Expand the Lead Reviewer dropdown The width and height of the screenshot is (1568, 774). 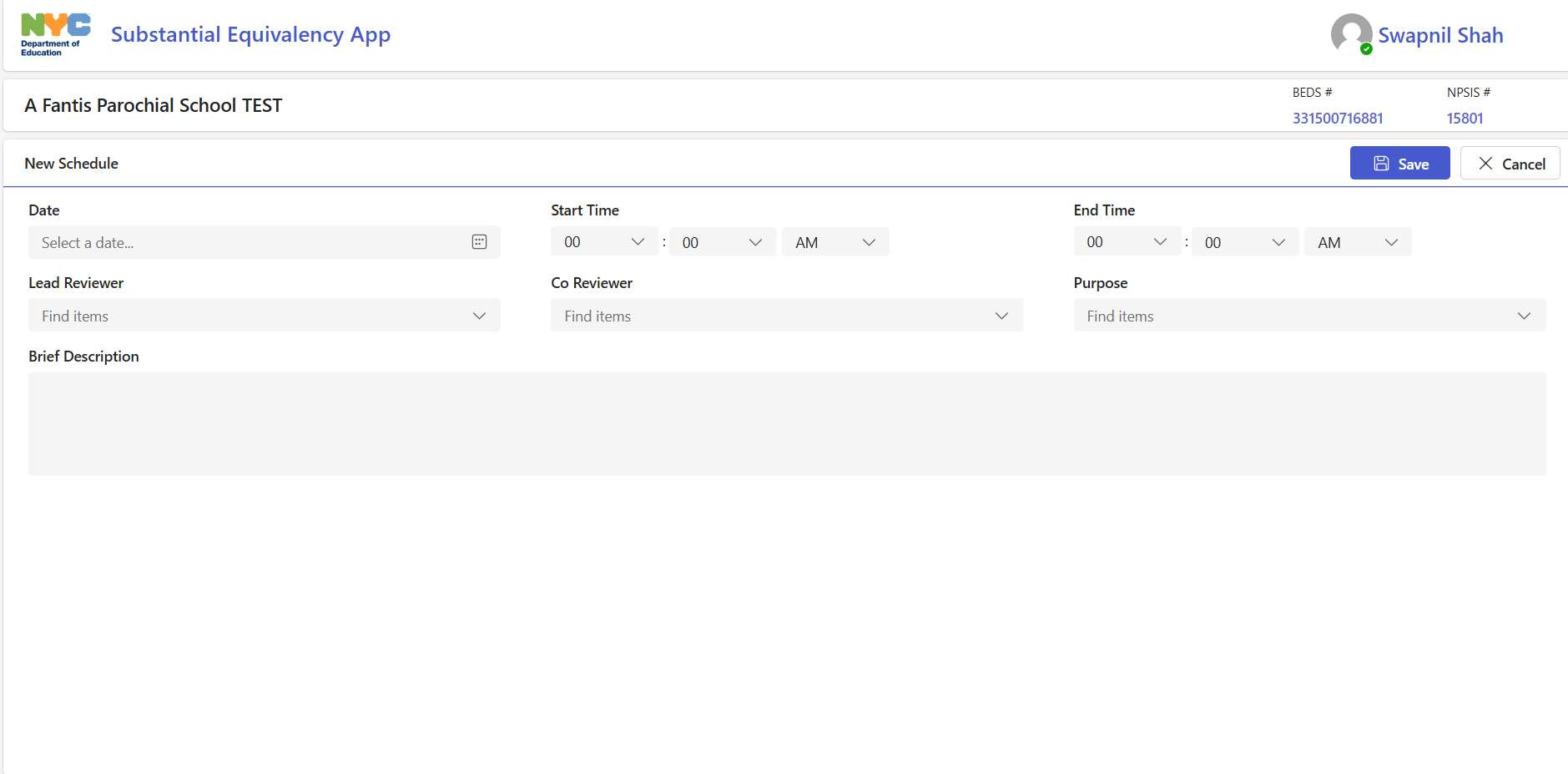264,316
